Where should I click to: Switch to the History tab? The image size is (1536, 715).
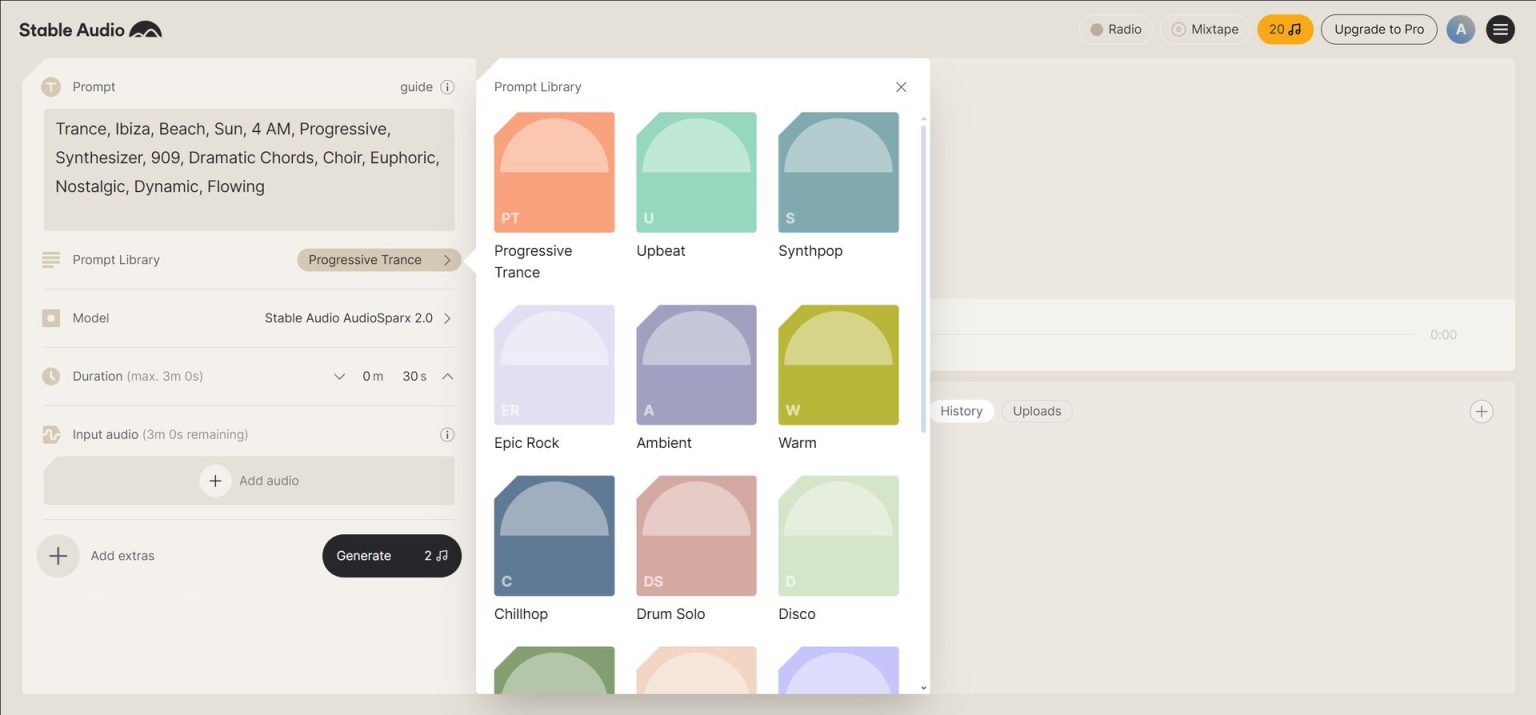961,411
